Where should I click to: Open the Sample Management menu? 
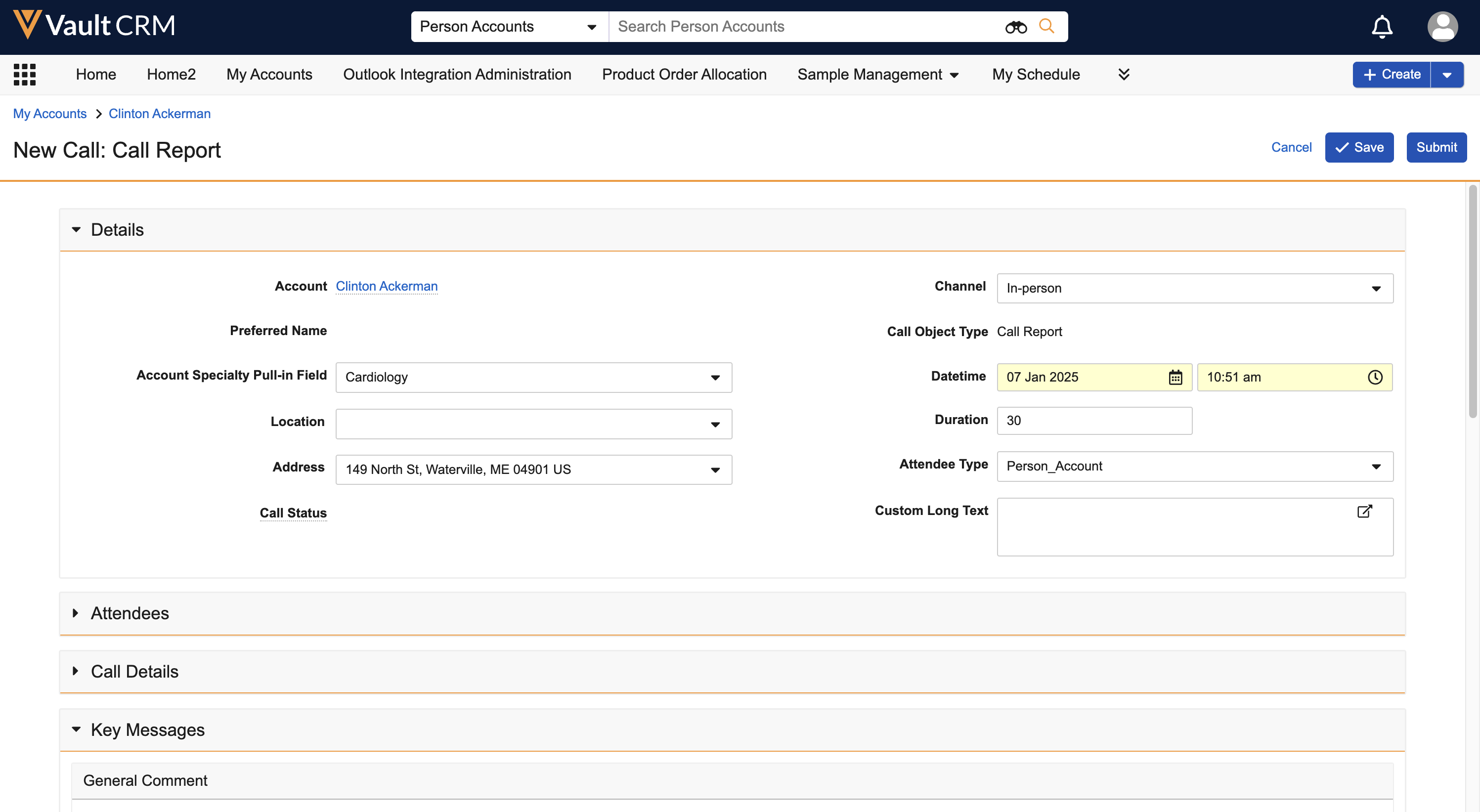(x=877, y=74)
